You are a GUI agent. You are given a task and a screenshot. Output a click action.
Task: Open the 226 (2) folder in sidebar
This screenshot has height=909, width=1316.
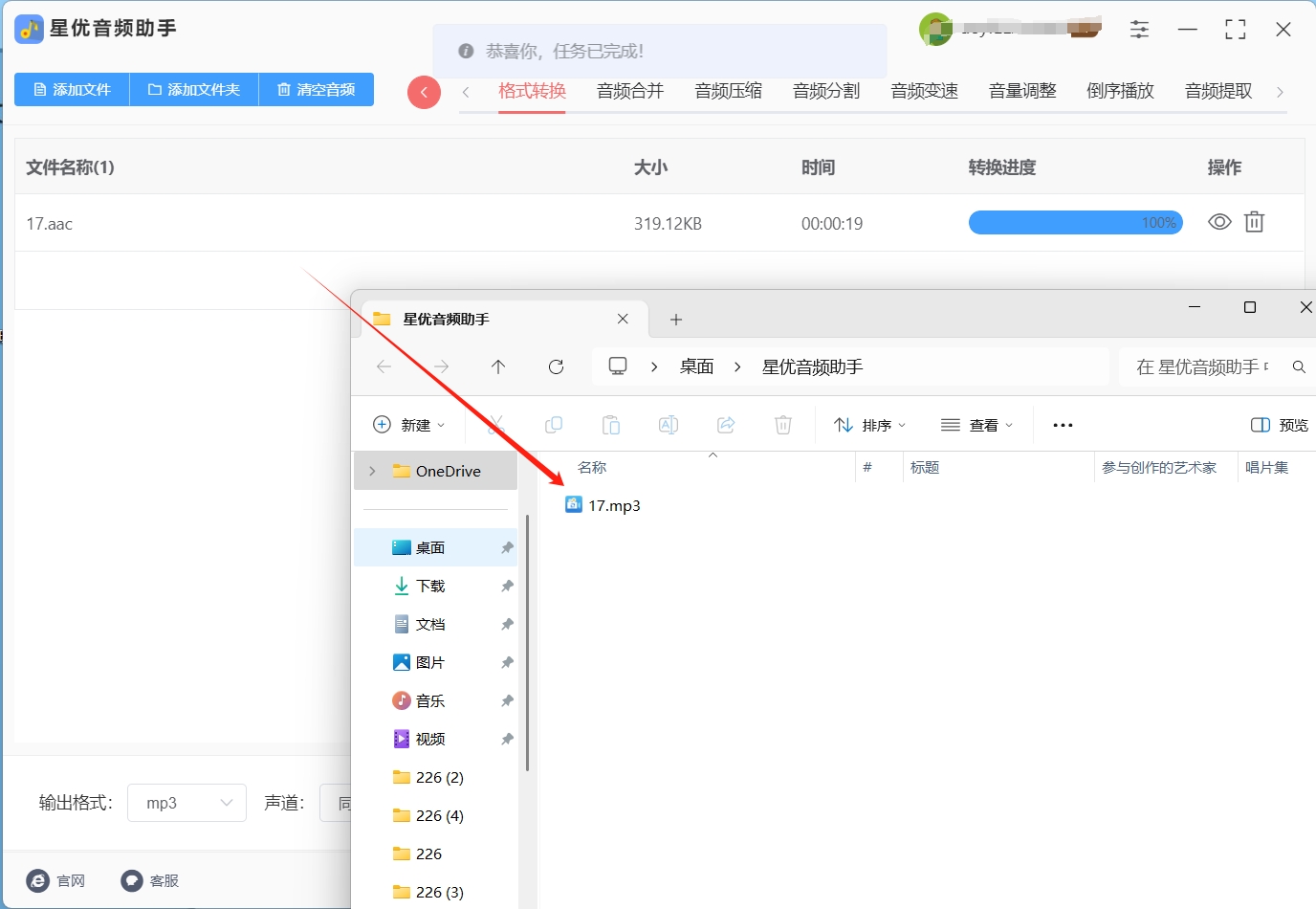point(436,777)
